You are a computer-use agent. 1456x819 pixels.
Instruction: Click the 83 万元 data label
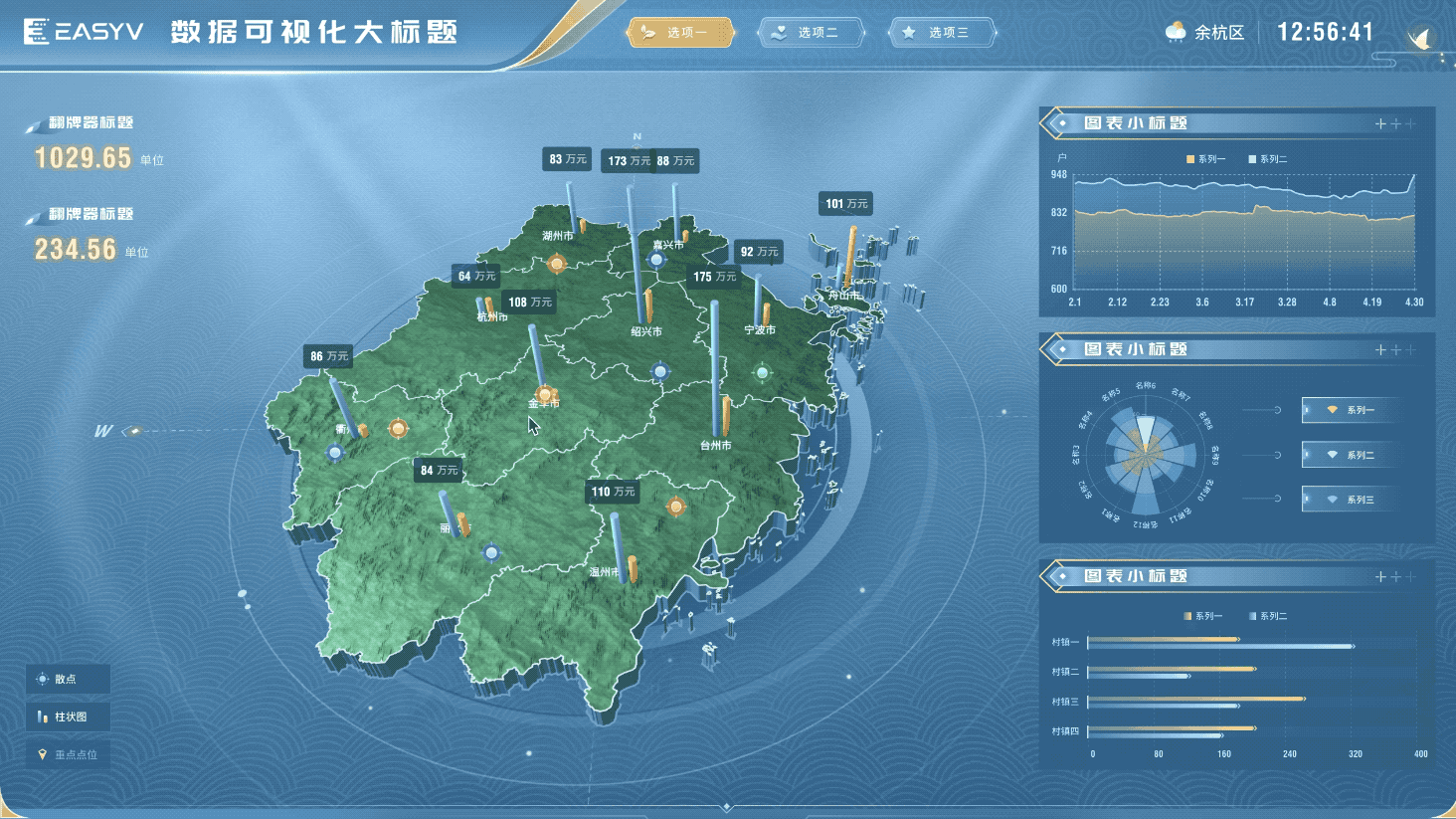point(568,159)
